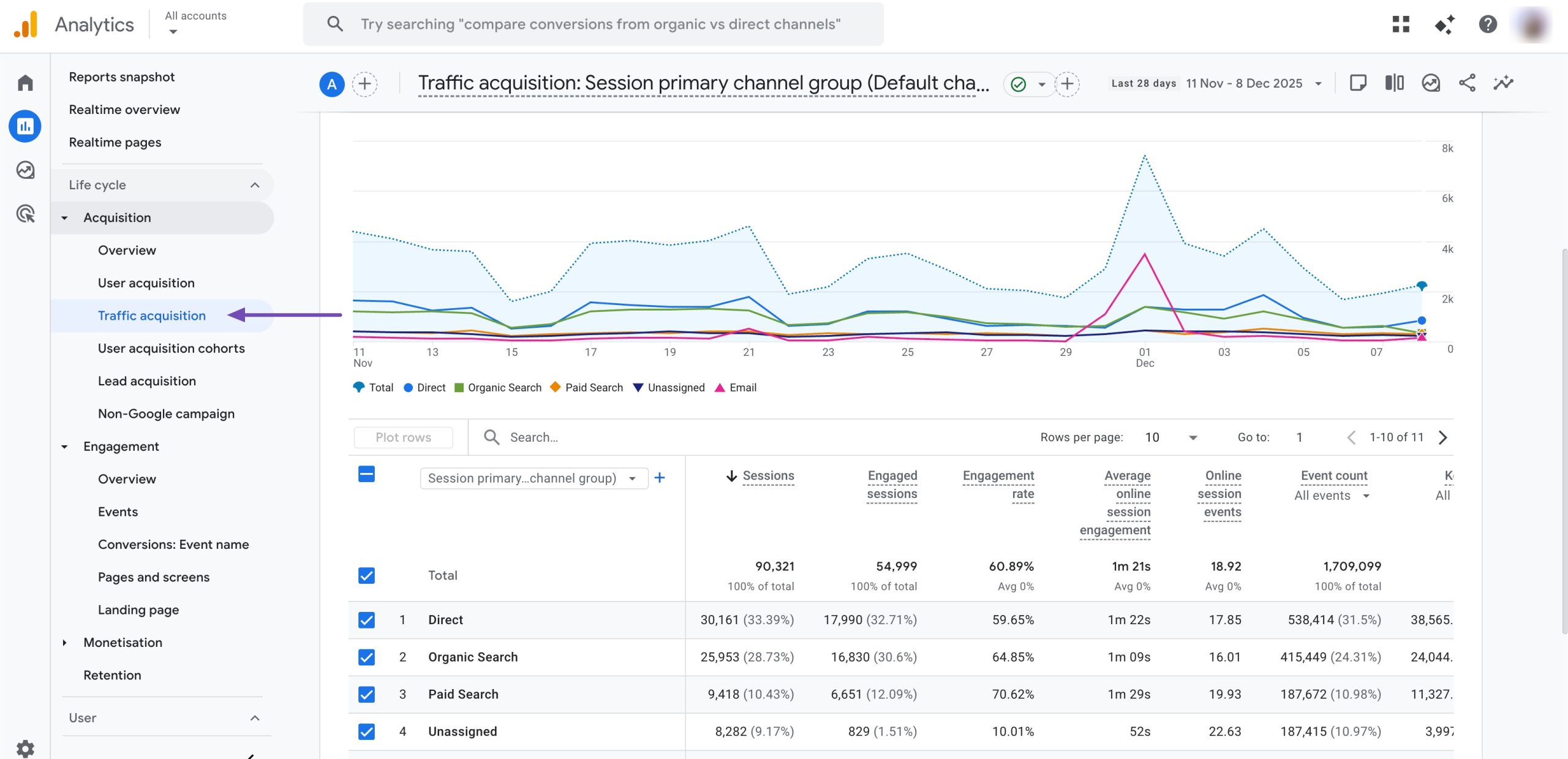Image resolution: width=1568 pixels, height=759 pixels.
Task: Open the Traffic acquisition report
Action: click(x=152, y=315)
